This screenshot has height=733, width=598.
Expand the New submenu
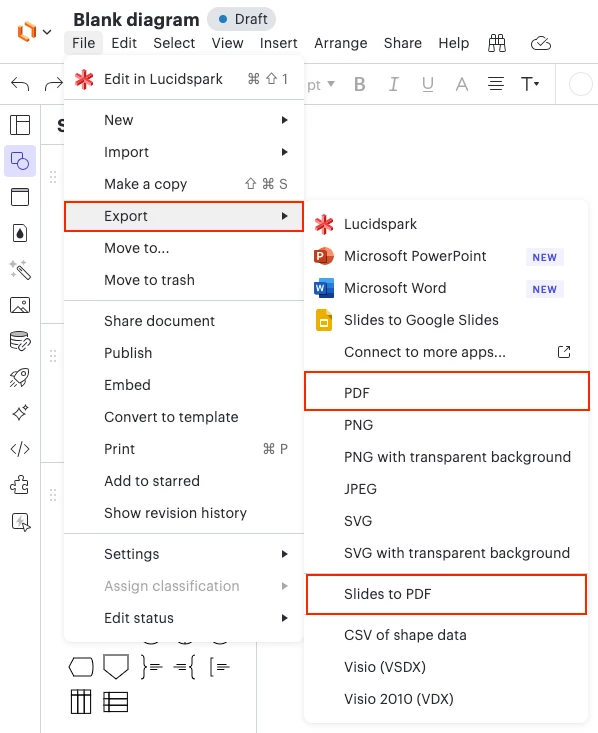(184, 120)
